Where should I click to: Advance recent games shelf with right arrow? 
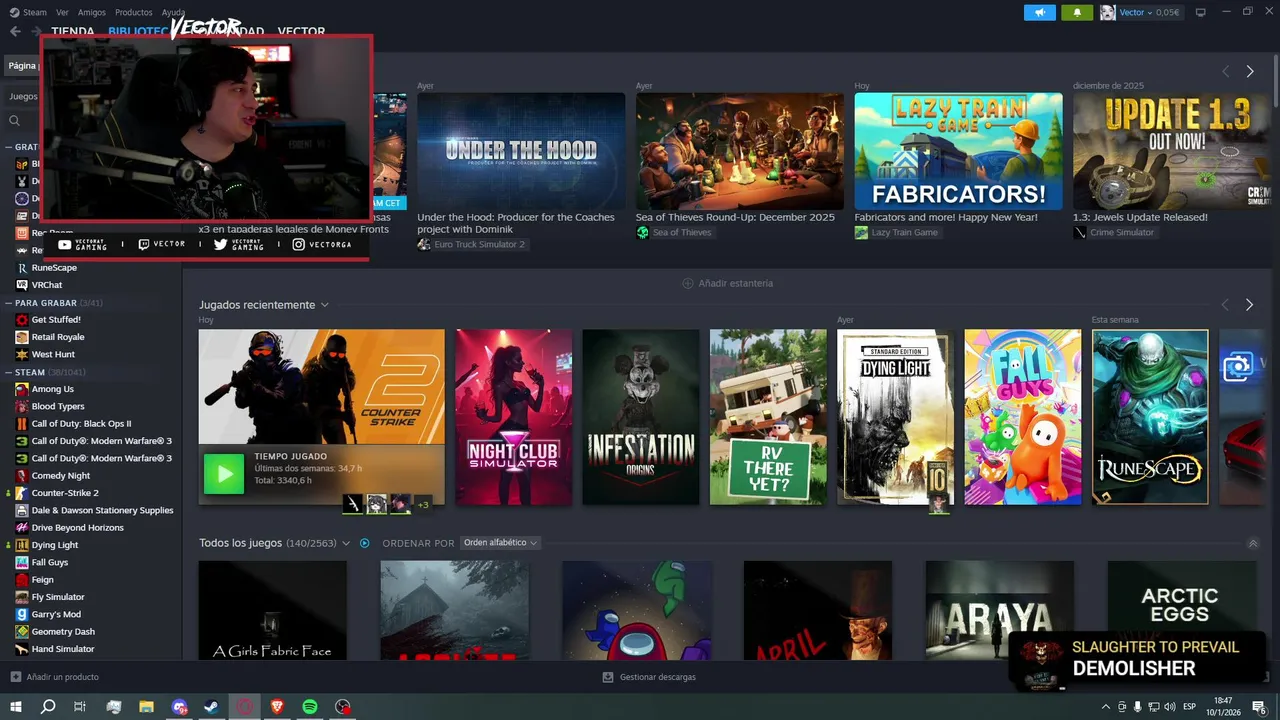(1249, 304)
